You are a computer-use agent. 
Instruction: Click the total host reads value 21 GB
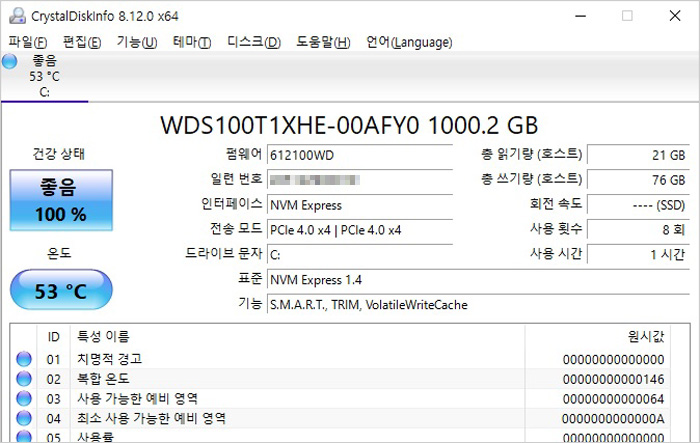tap(638, 155)
